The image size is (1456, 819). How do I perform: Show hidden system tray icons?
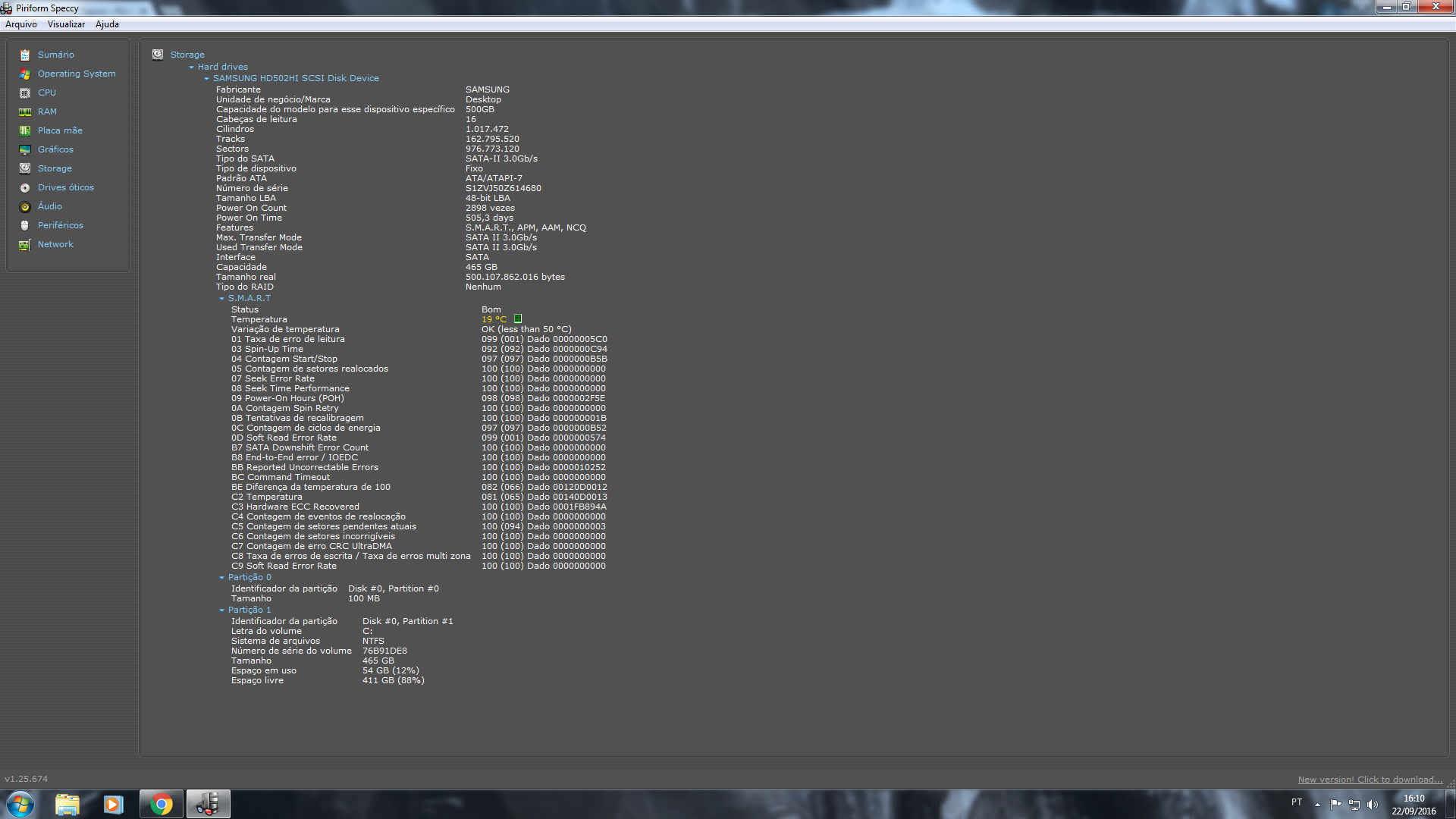[x=1317, y=805]
